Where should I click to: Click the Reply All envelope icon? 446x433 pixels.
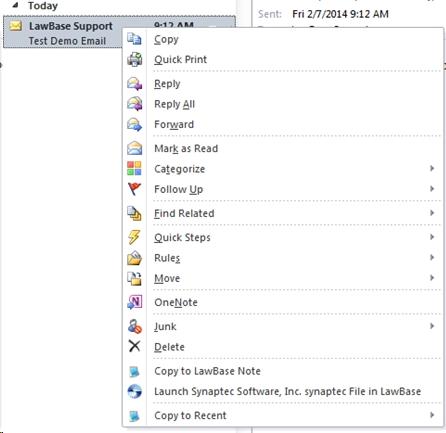(x=134, y=104)
